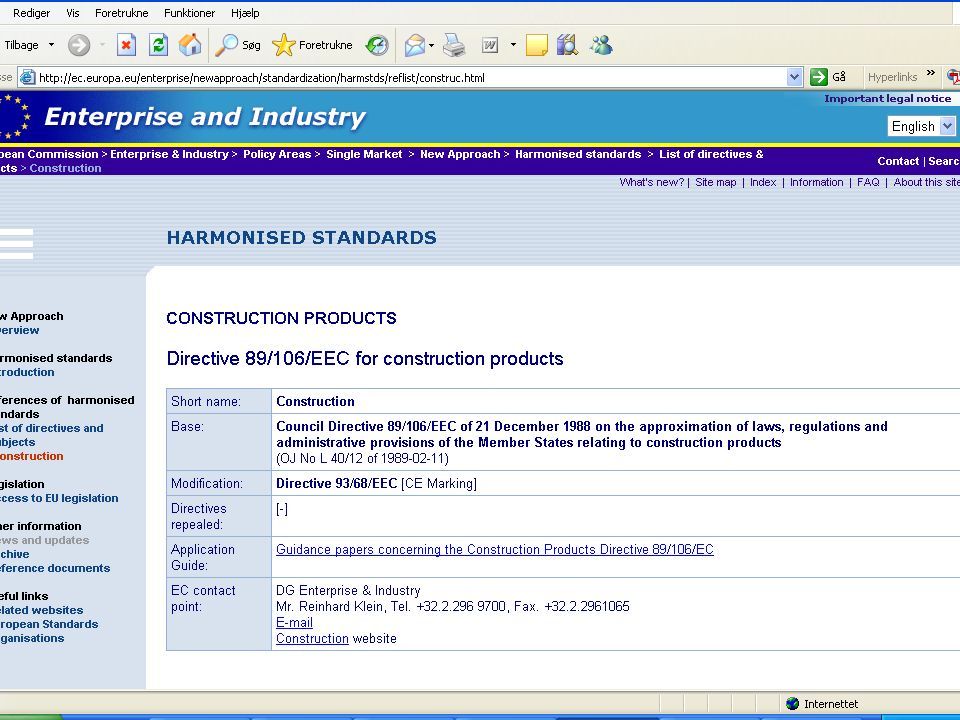The width and height of the screenshot is (960, 720).
Task: Click the HARMONISED STANDARDS page heading
Action: point(301,238)
